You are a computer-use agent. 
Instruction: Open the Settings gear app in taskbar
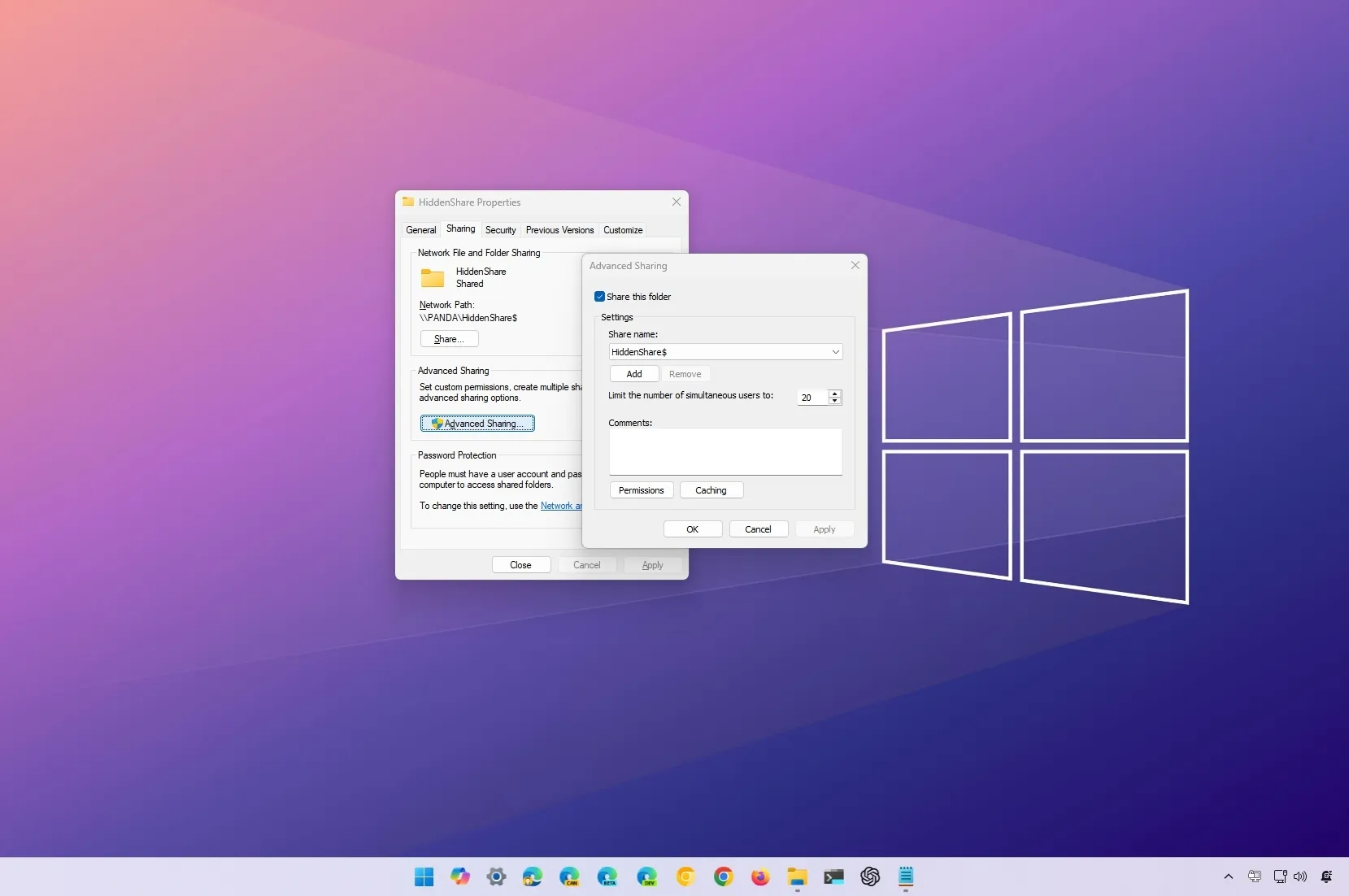[x=496, y=876]
